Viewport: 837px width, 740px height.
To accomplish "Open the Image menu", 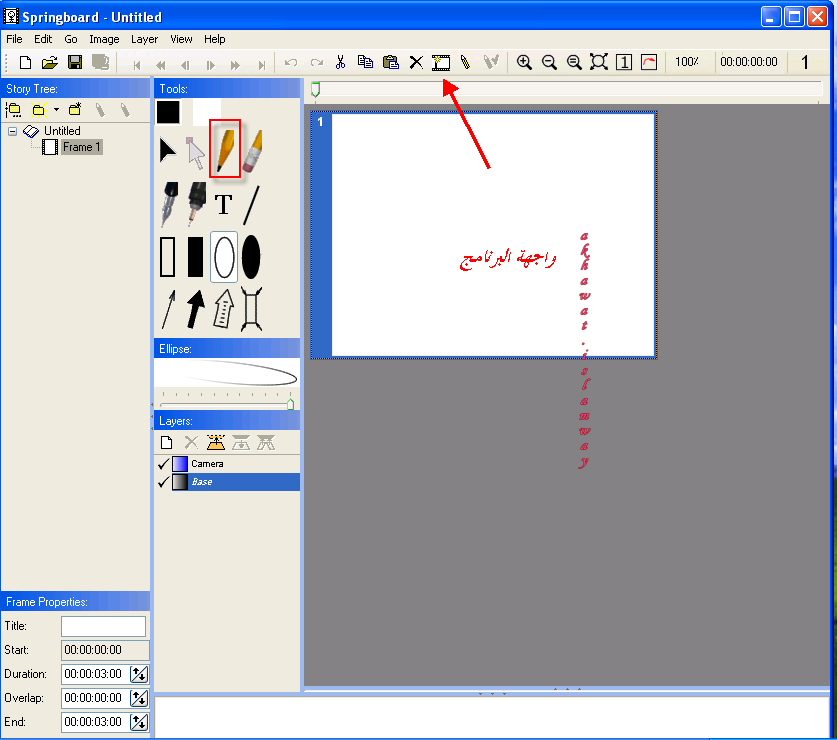I will point(104,39).
